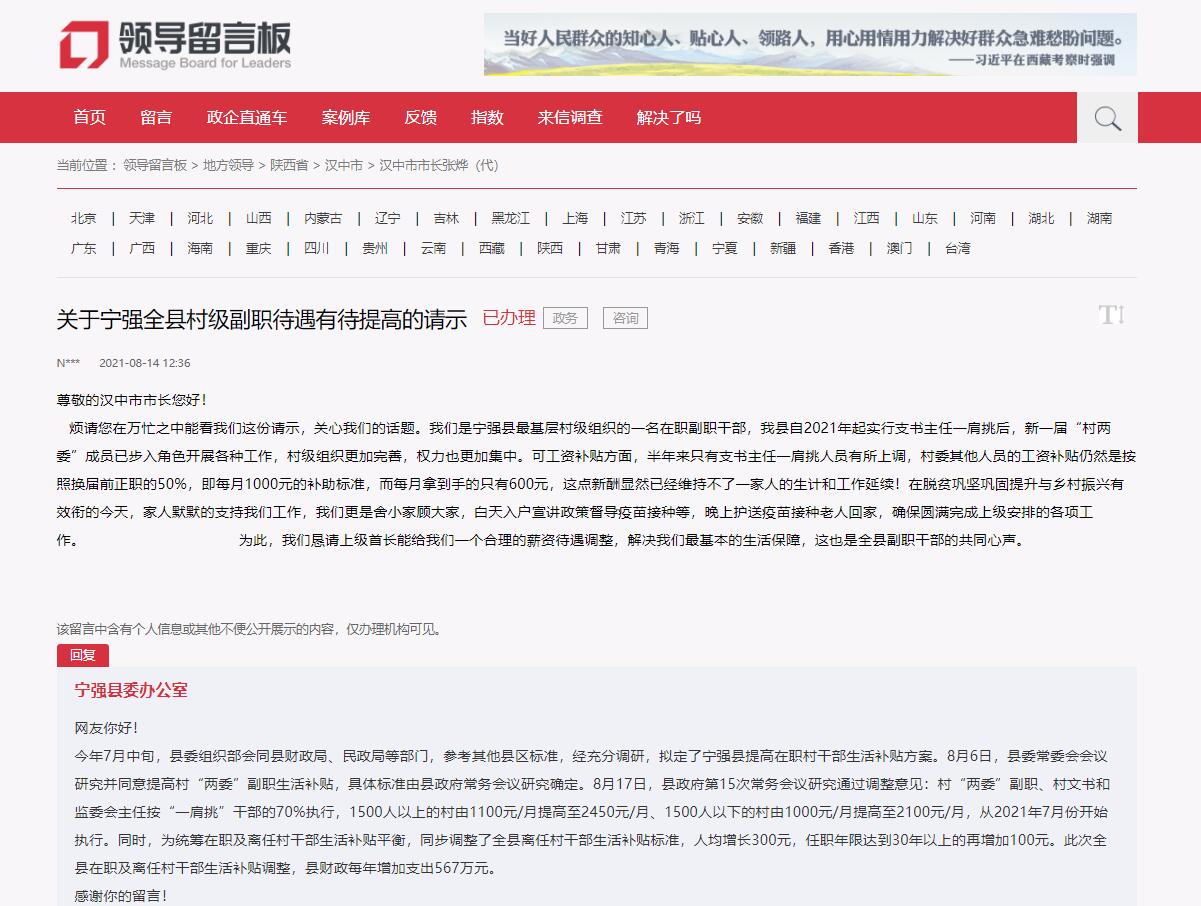Click the search magnifier icon
This screenshot has height=906, width=1201.
click(x=1107, y=118)
